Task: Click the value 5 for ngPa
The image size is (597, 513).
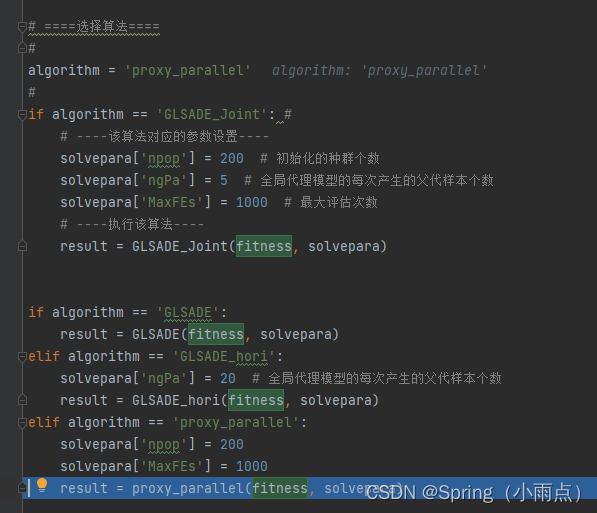Action: pyautogui.click(x=223, y=180)
